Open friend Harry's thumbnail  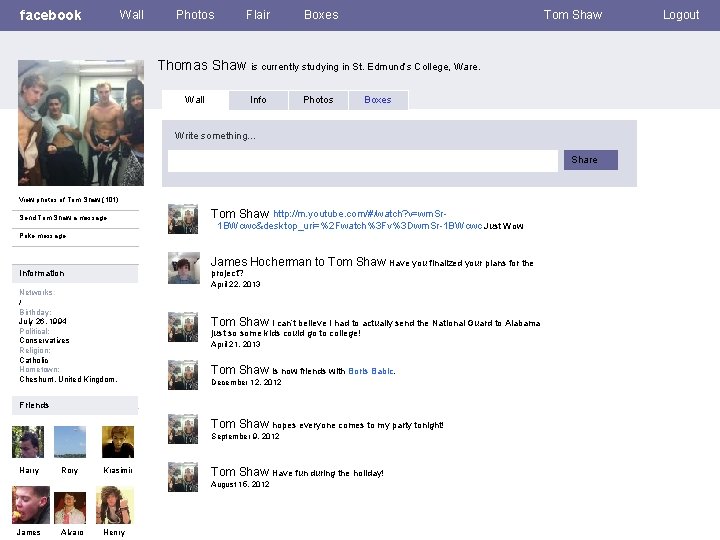(28, 442)
